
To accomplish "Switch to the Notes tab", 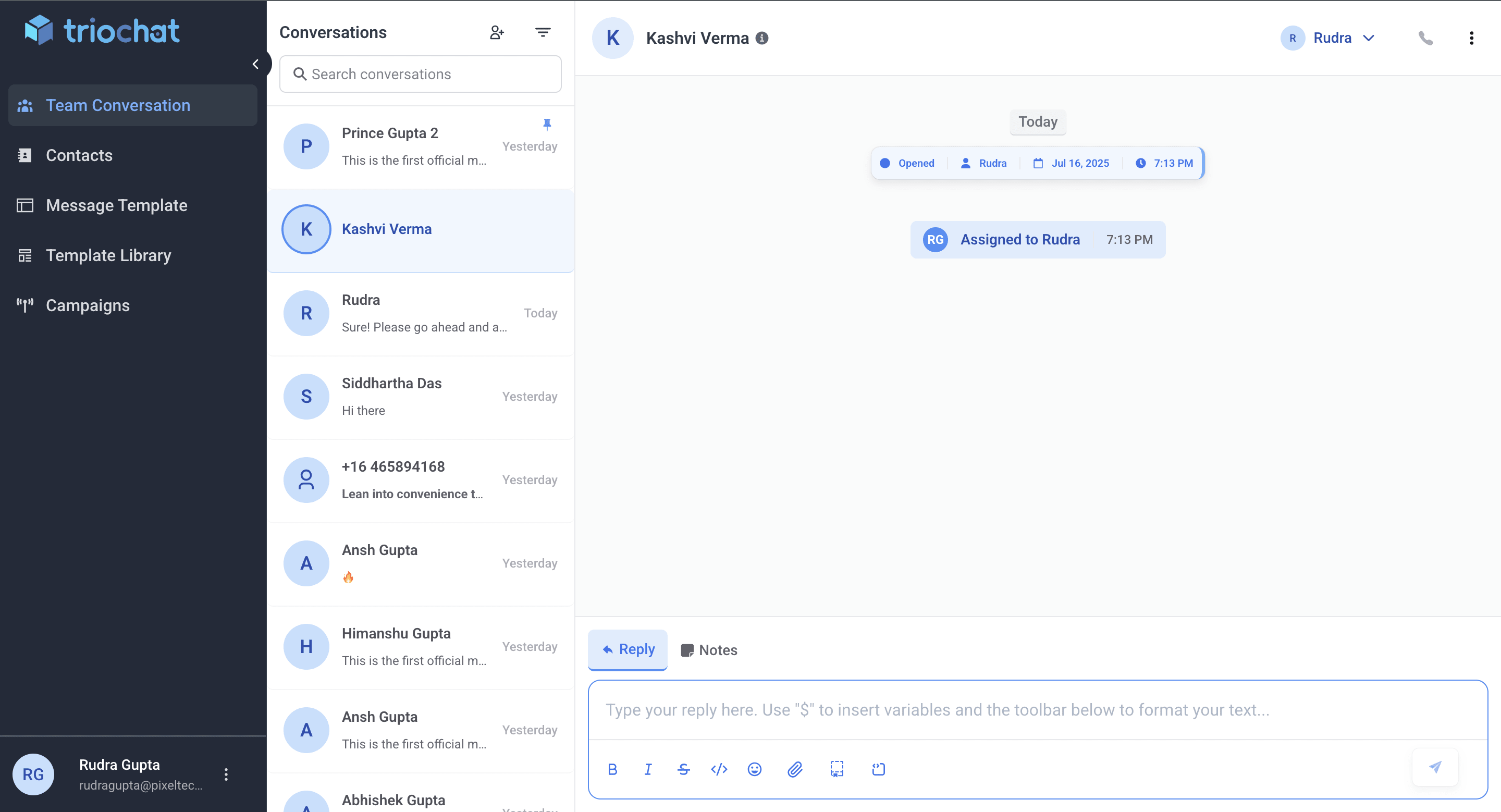I will (x=709, y=650).
